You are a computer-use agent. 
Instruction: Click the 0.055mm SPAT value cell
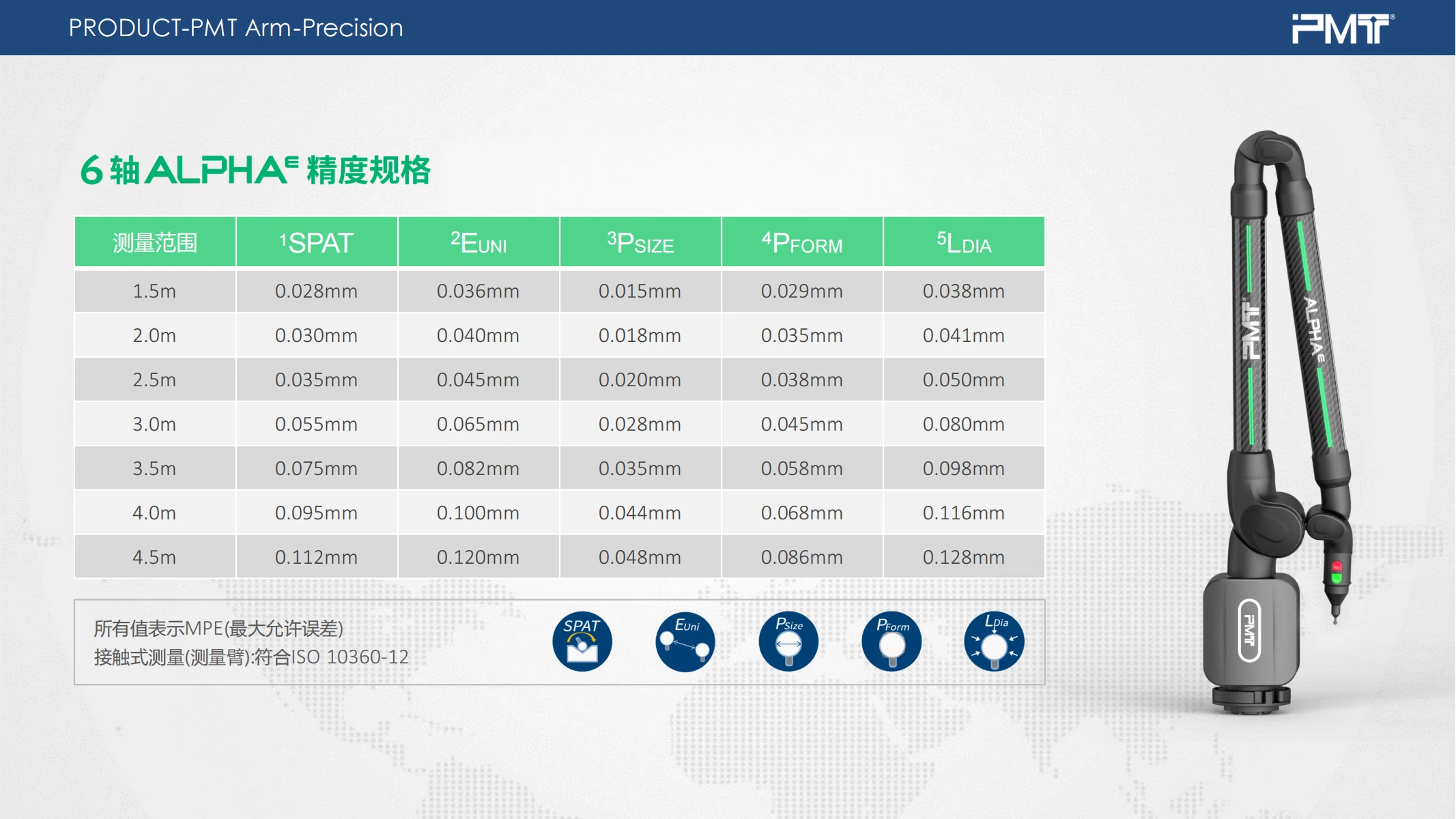[x=316, y=425]
